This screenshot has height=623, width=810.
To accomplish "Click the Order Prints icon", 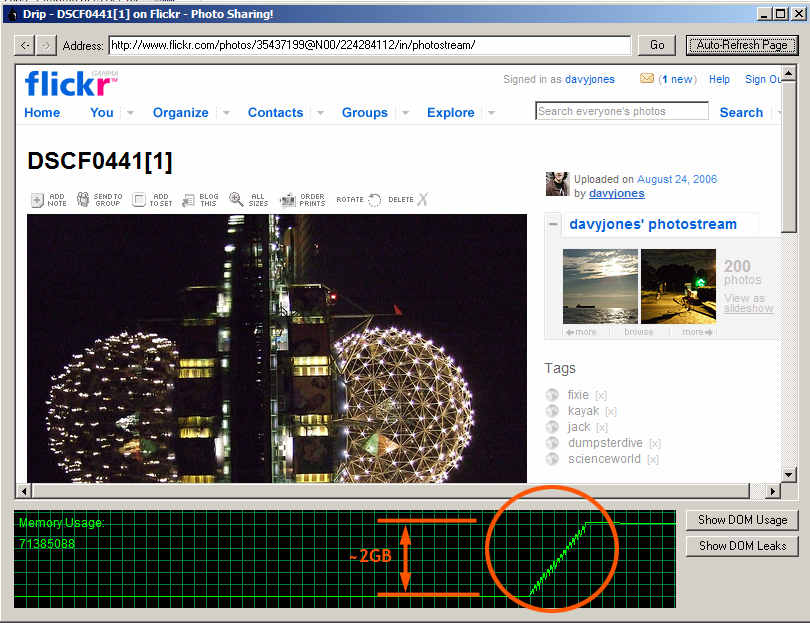I will (288, 200).
